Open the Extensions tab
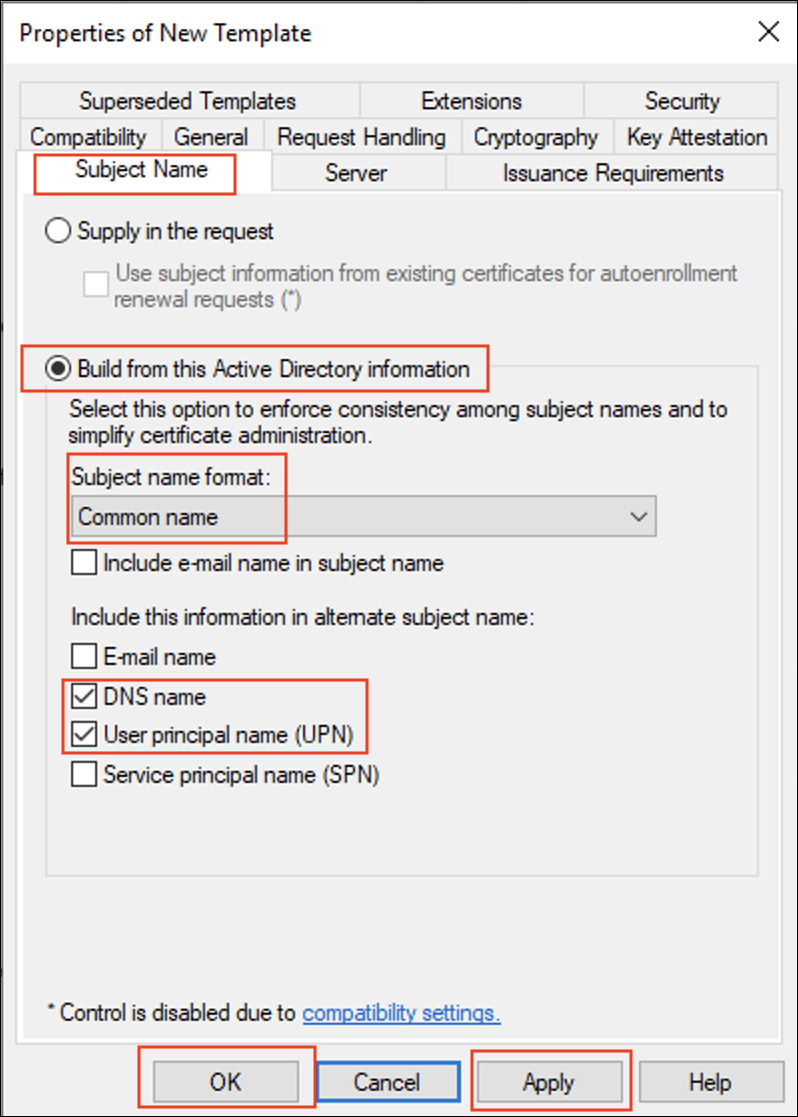Image resolution: width=798 pixels, height=1117 pixels. [471, 101]
